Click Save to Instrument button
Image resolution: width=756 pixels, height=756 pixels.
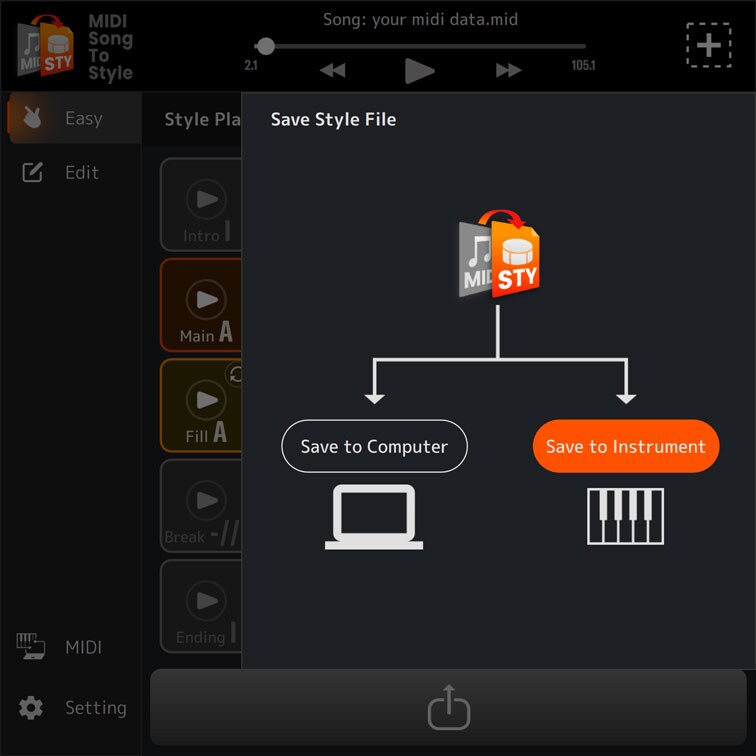coord(625,447)
